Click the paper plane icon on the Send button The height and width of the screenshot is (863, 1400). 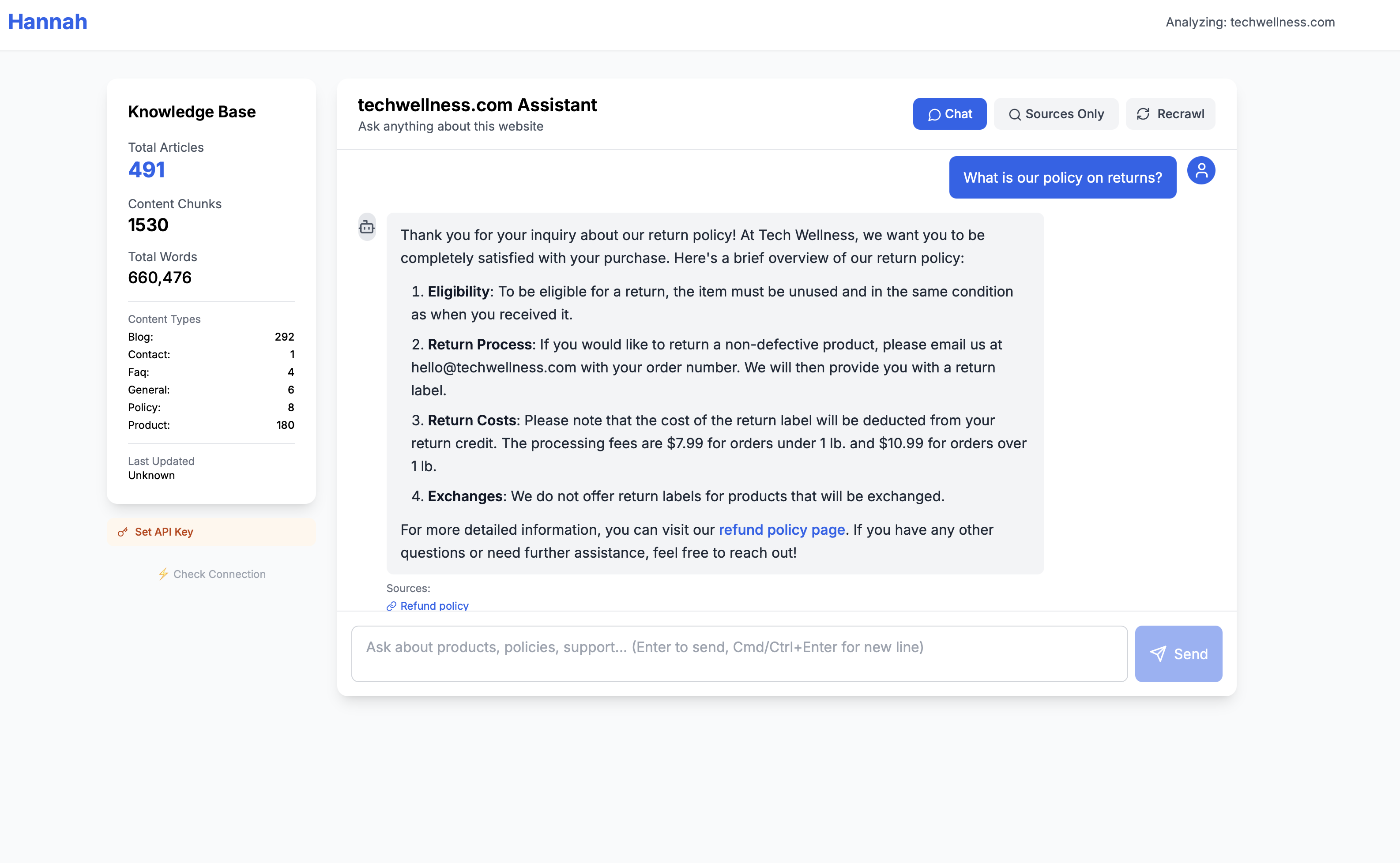coord(1159,654)
